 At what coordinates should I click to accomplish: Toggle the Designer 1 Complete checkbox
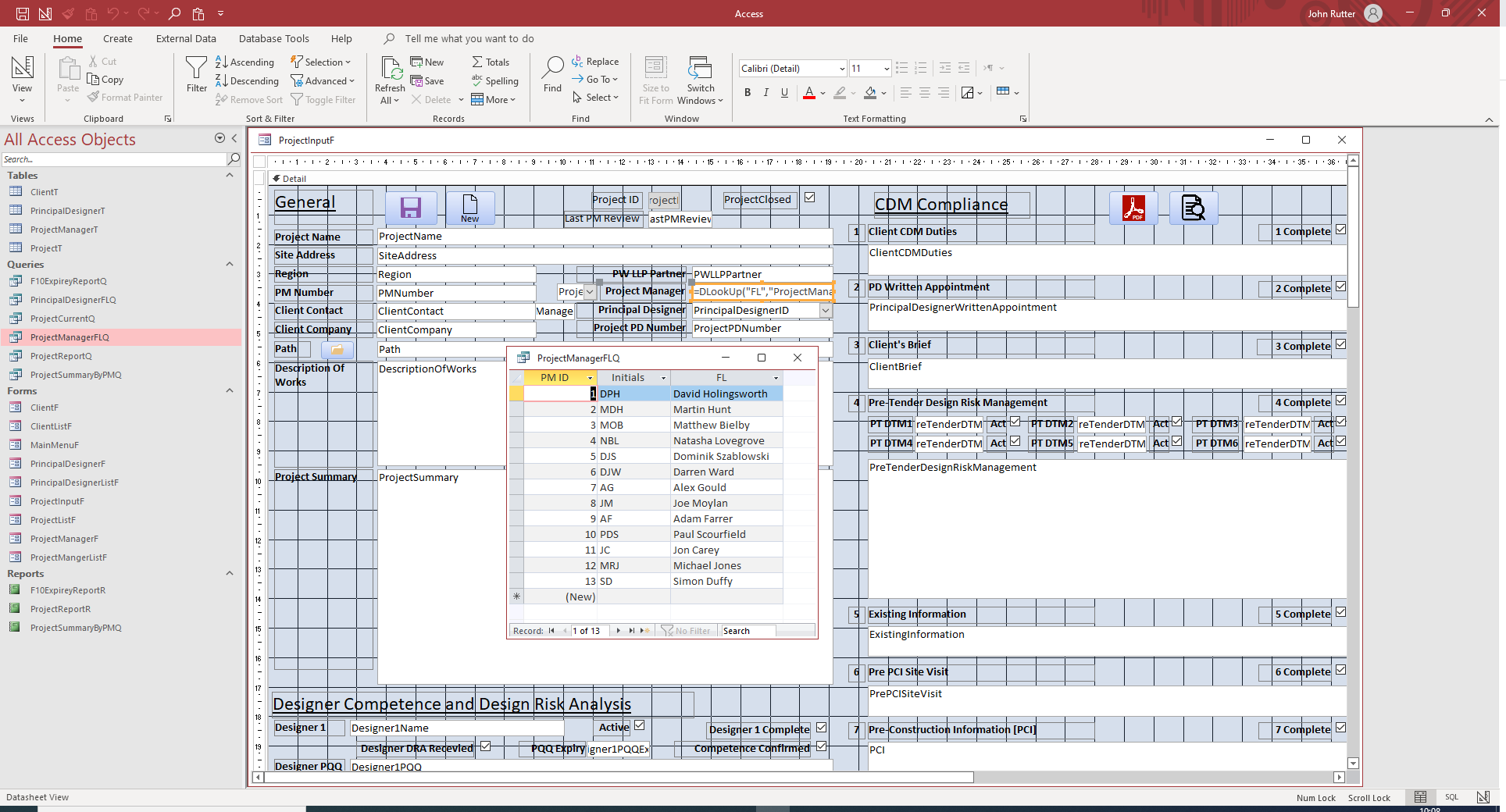pyautogui.click(x=822, y=728)
